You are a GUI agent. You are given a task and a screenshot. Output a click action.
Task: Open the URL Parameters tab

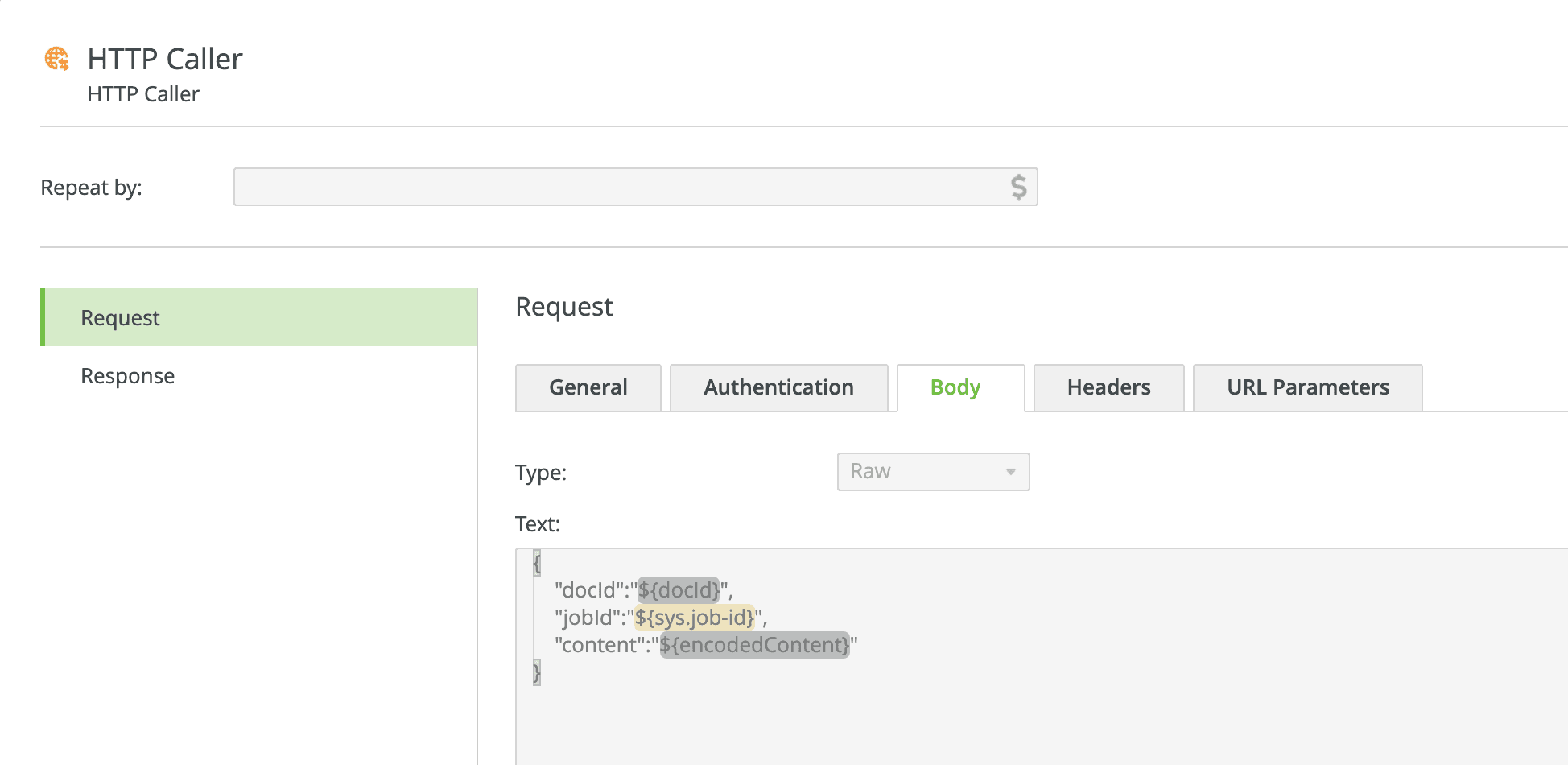click(x=1307, y=387)
